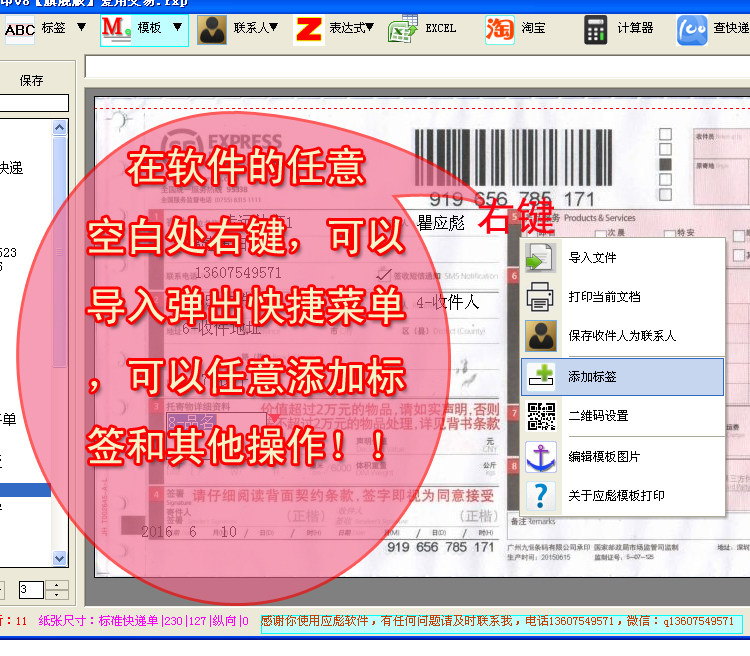Increase the value with spinner up arrow
Screen dimensions: 750x656
pyautogui.click(x=56, y=585)
